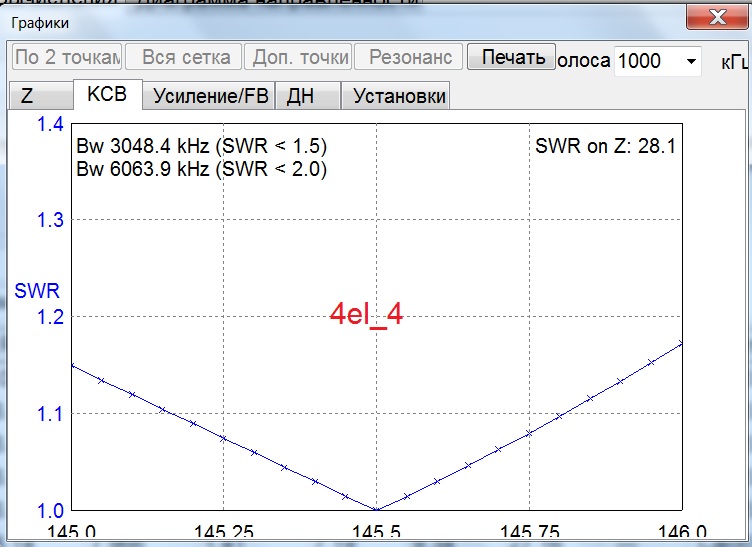Expand the bandwidth dropdown arrow
This screenshot has width=752, height=547.
[691, 61]
